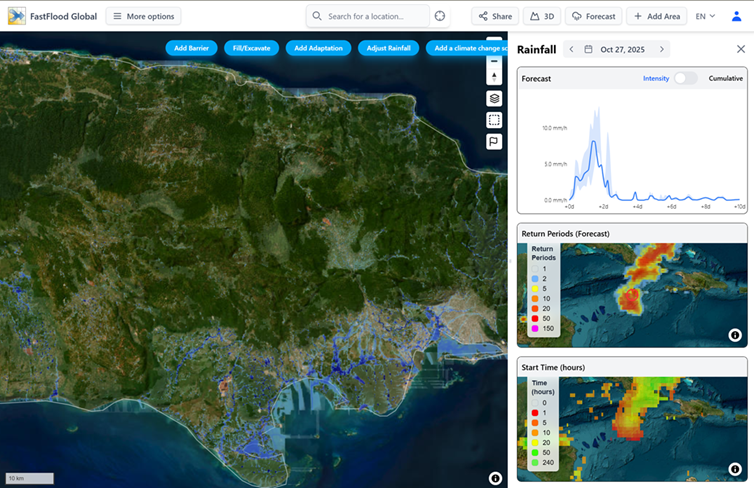Toggle Intensity/Cumulative forecast switch

685,78
